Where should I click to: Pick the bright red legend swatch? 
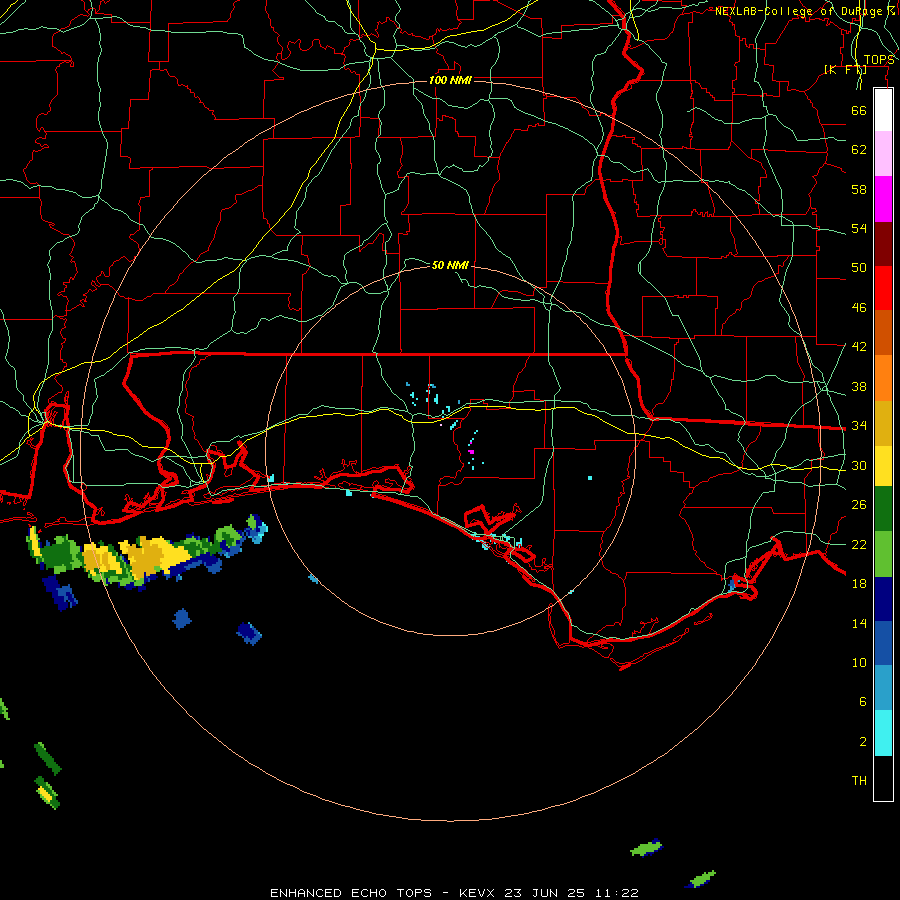pos(883,288)
